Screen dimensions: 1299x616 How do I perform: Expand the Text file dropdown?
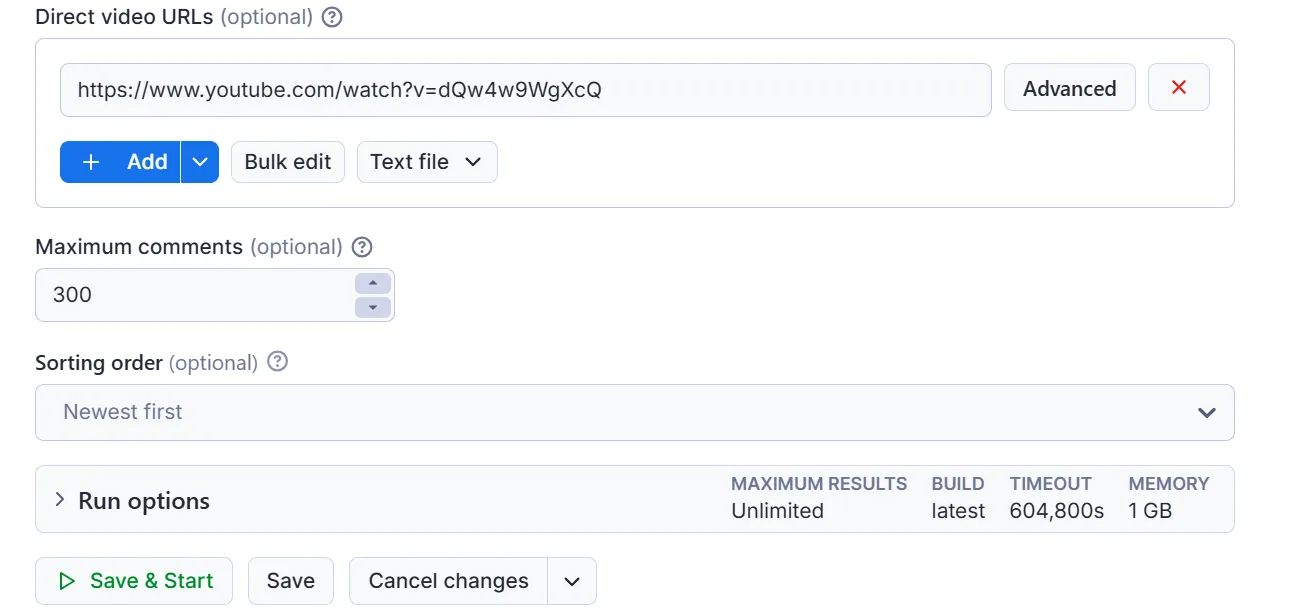coord(427,162)
